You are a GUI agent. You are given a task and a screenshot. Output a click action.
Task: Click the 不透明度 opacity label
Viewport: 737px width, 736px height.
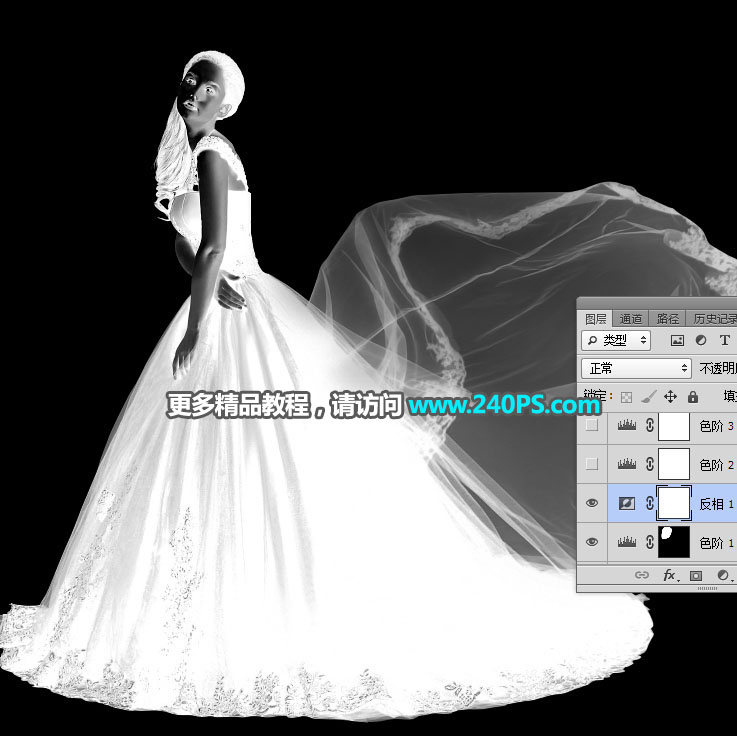point(718,368)
